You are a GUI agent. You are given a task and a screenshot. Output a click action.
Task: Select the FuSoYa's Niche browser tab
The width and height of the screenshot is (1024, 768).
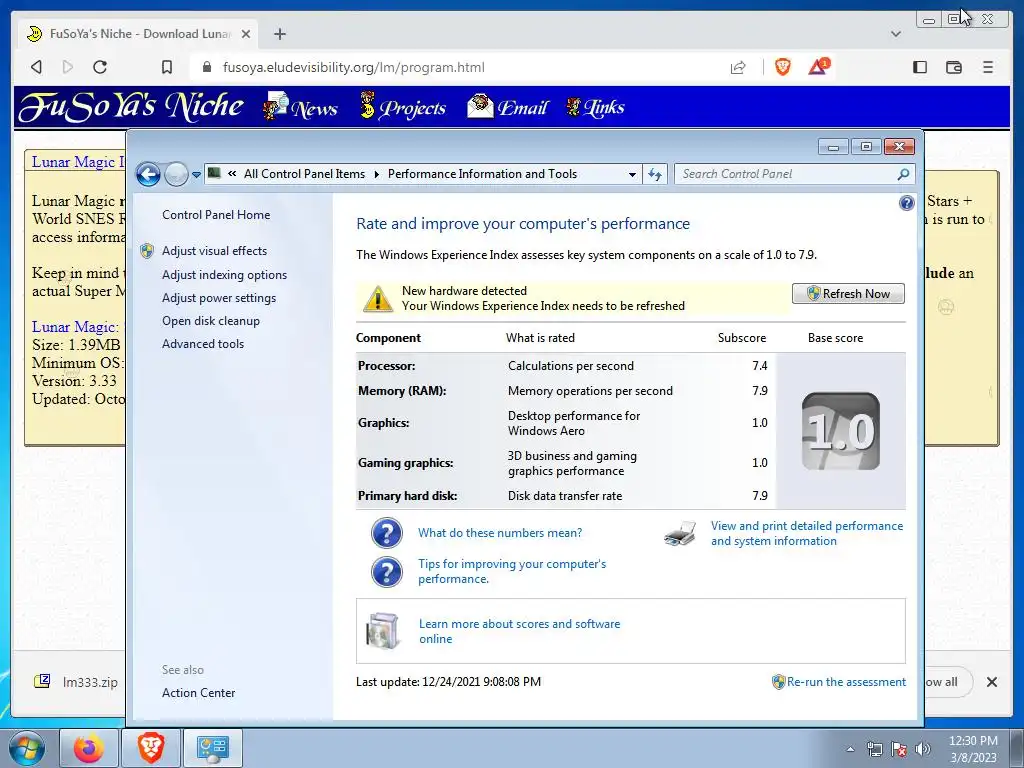click(x=138, y=34)
